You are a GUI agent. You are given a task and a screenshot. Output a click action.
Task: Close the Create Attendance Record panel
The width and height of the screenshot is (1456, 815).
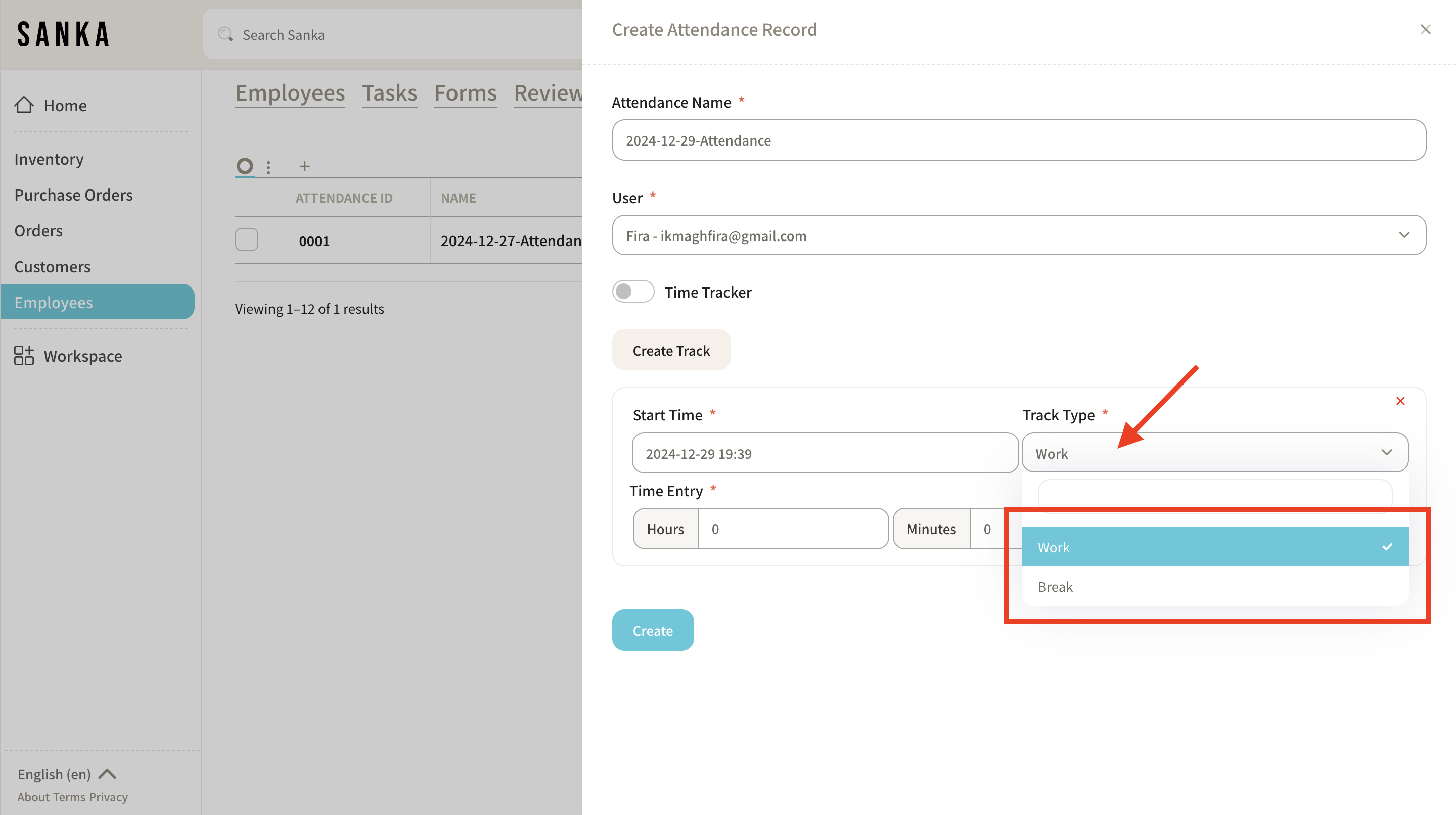click(x=1426, y=29)
